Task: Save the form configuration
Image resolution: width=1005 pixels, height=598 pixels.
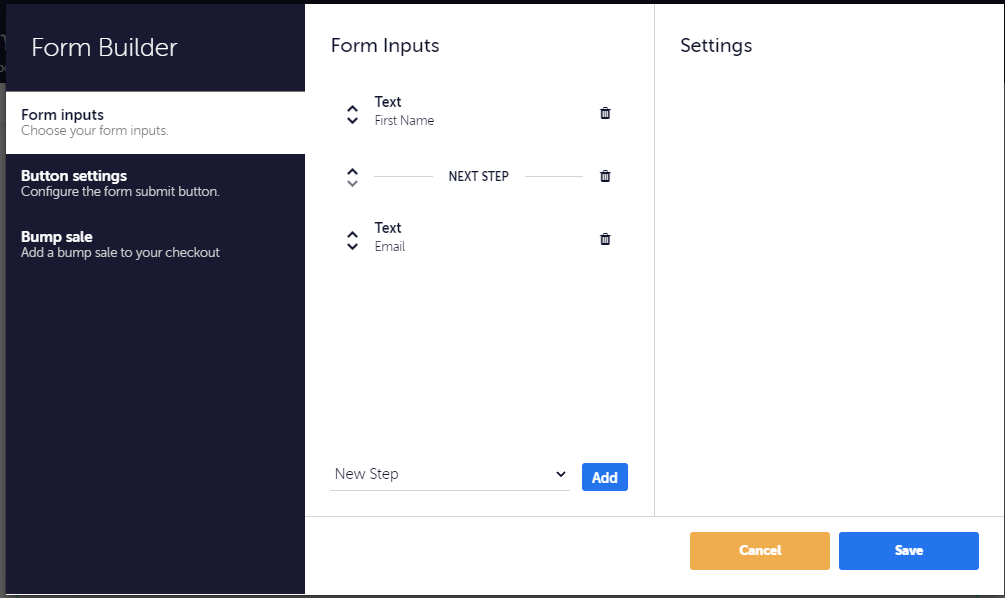Action: [908, 550]
